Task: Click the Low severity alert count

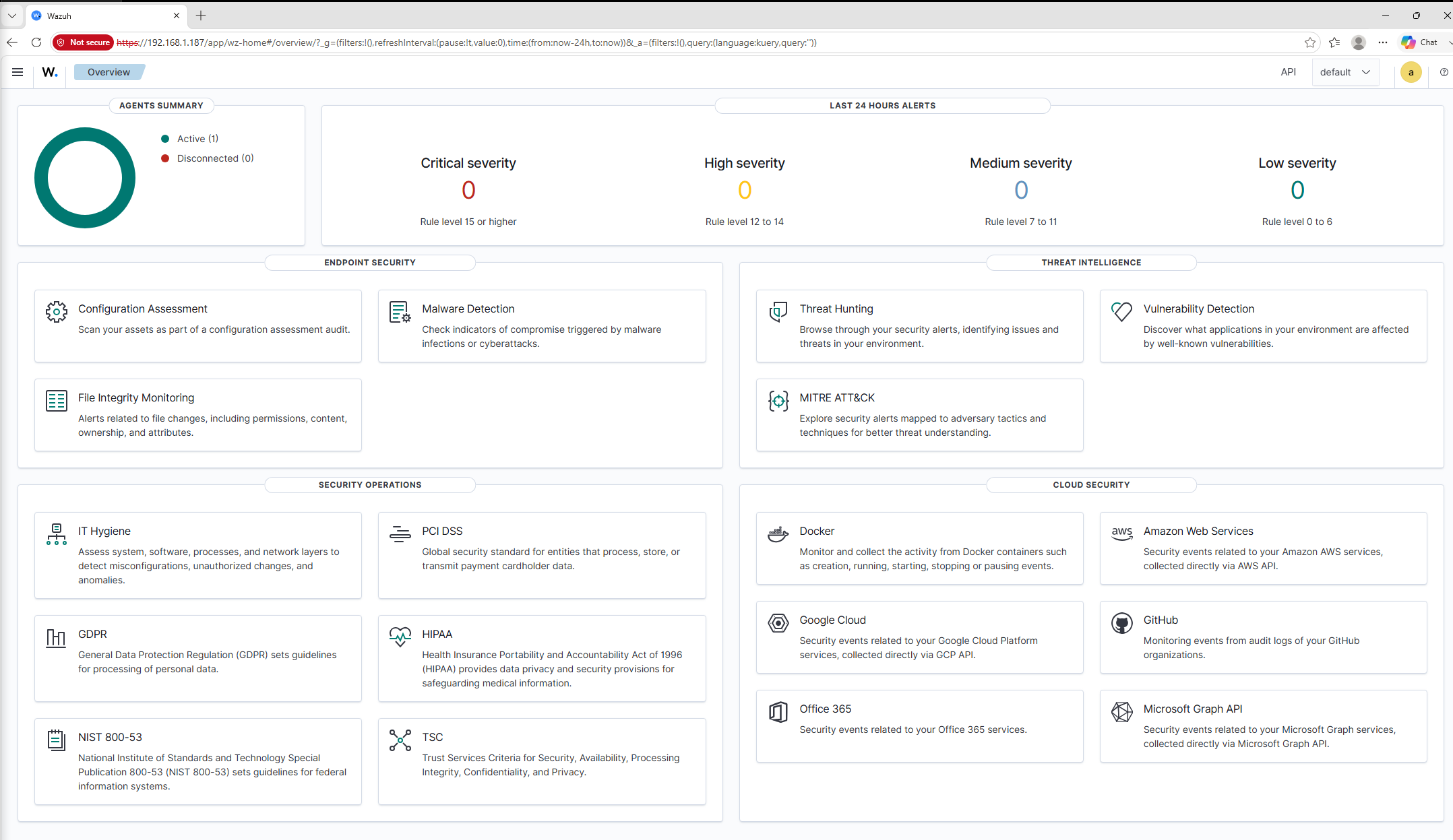Action: pyautogui.click(x=1297, y=190)
